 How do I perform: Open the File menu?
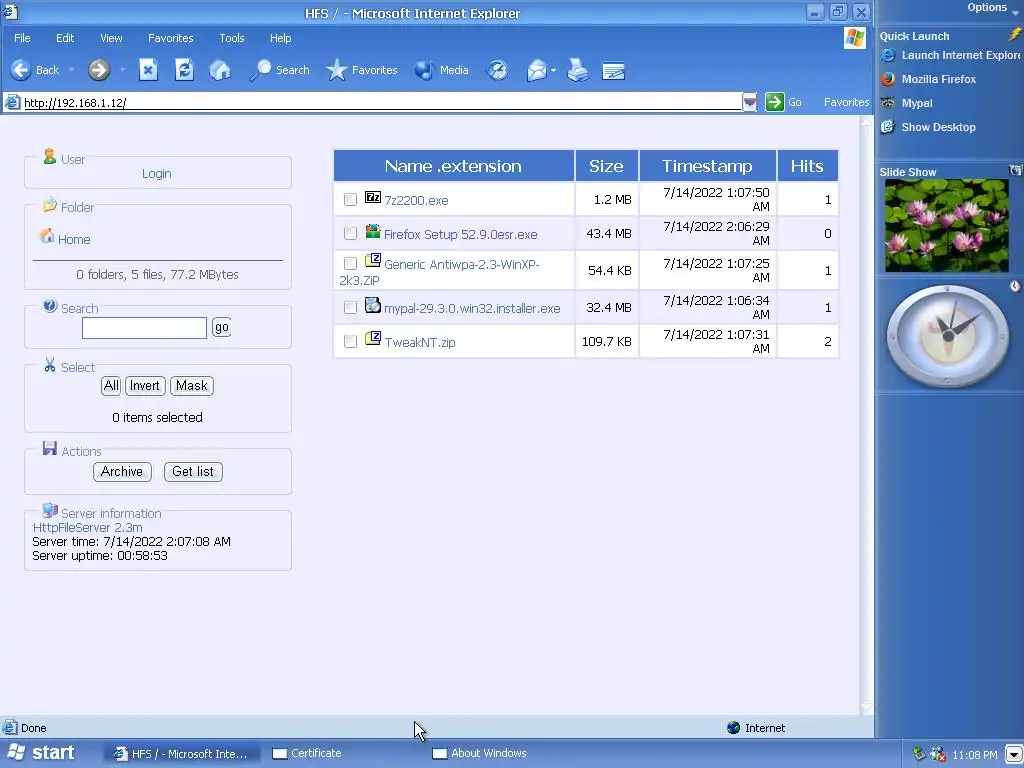click(x=22, y=38)
